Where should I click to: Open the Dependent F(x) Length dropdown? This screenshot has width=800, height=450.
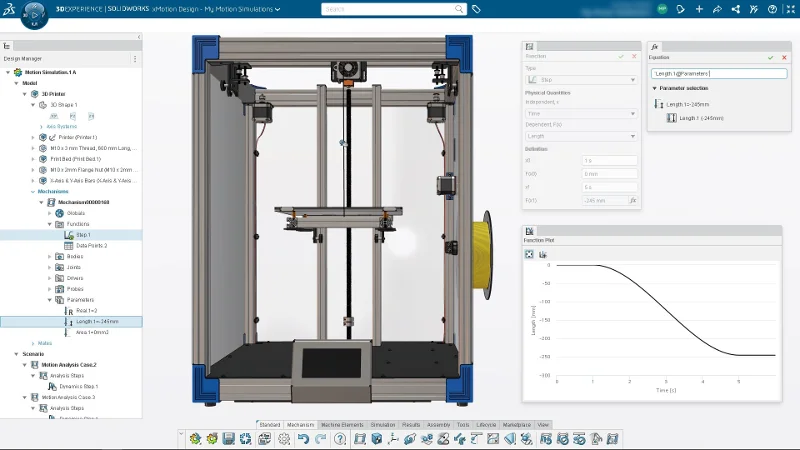click(581, 136)
